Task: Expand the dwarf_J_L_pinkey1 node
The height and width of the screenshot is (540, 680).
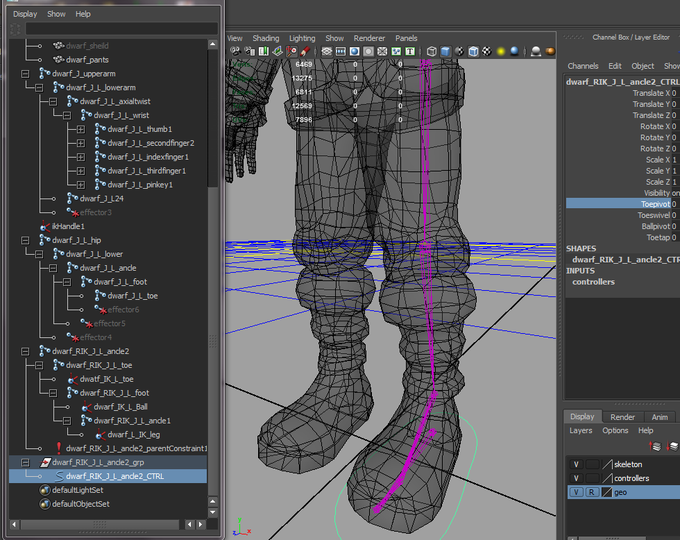Action: pos(81,185)
